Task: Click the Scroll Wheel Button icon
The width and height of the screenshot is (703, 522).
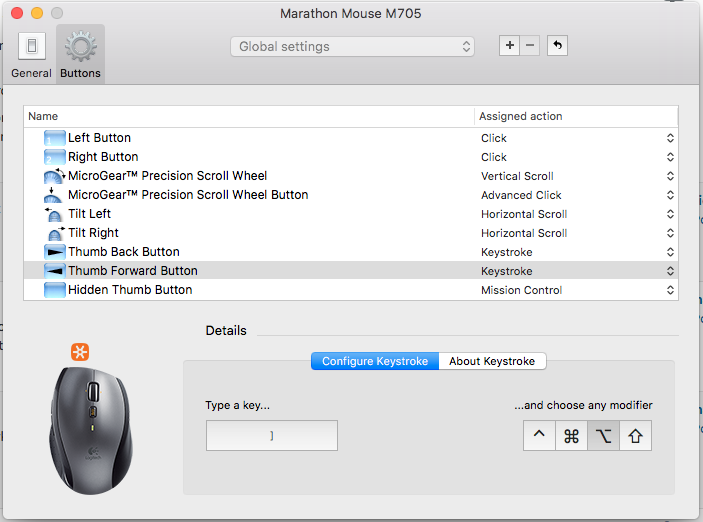Action: 53,195
